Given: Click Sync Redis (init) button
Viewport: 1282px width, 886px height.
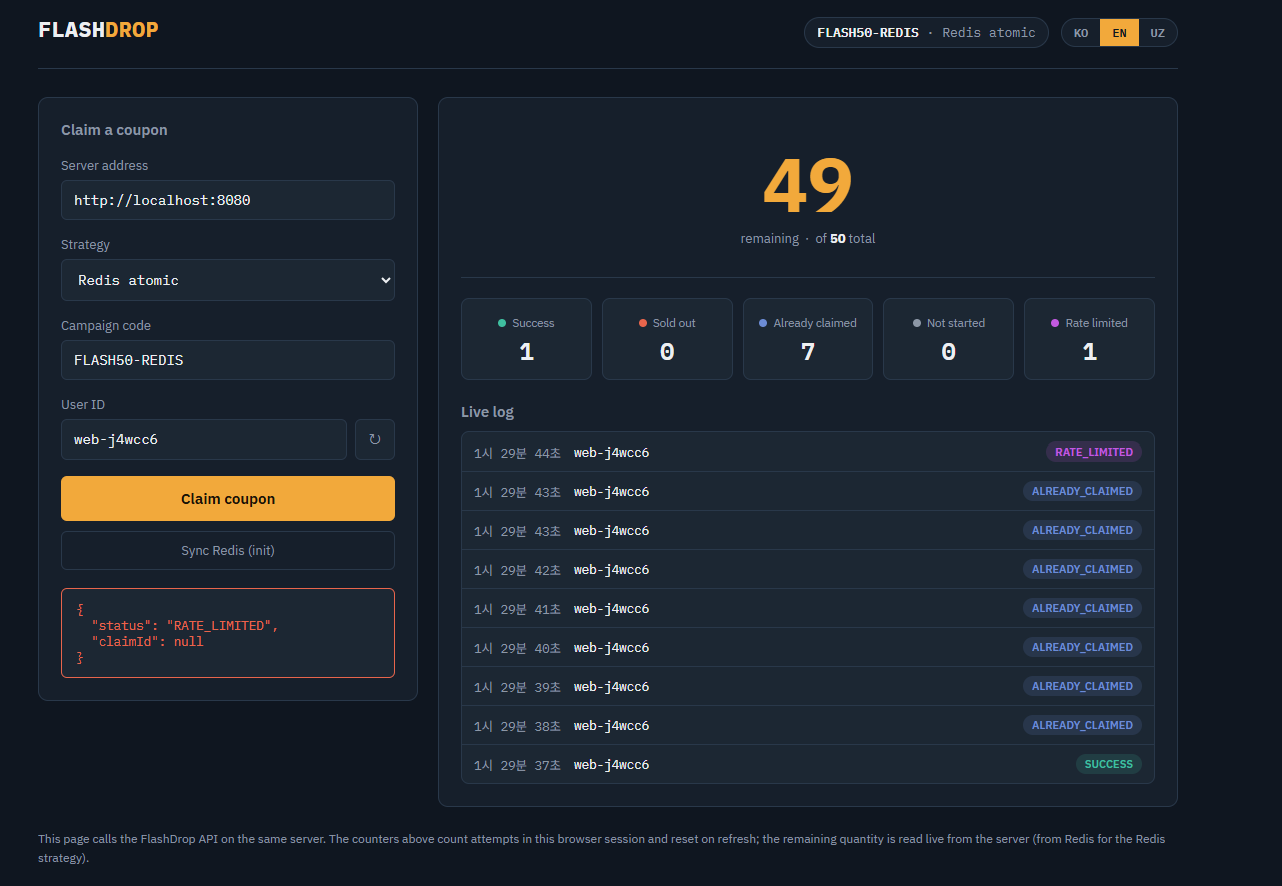Looking at the screenshot, I should (x=228, y=550).
